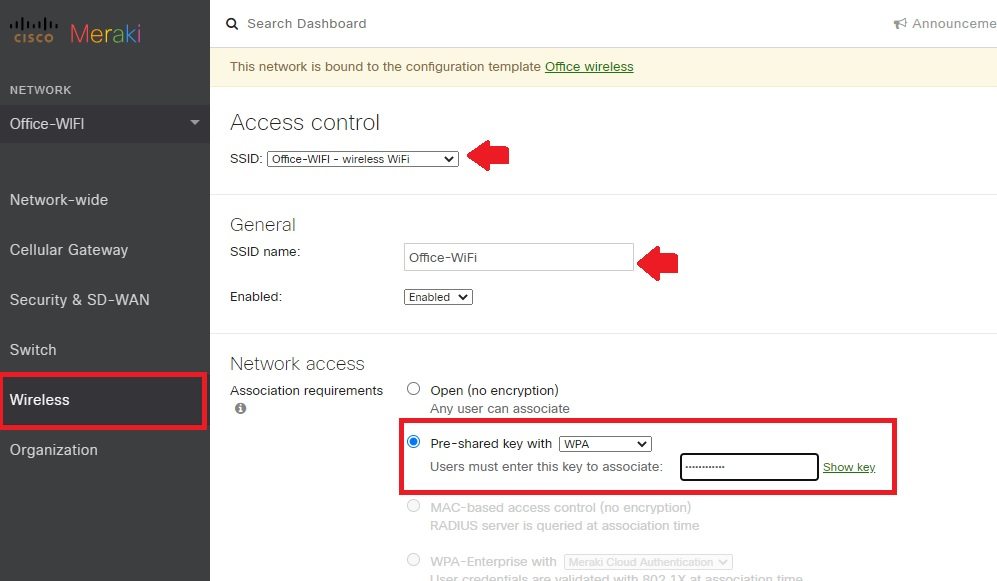This screenshot has height=581, width=997.
Task: Click the search magnifier icon
Action: pos(232,24)
